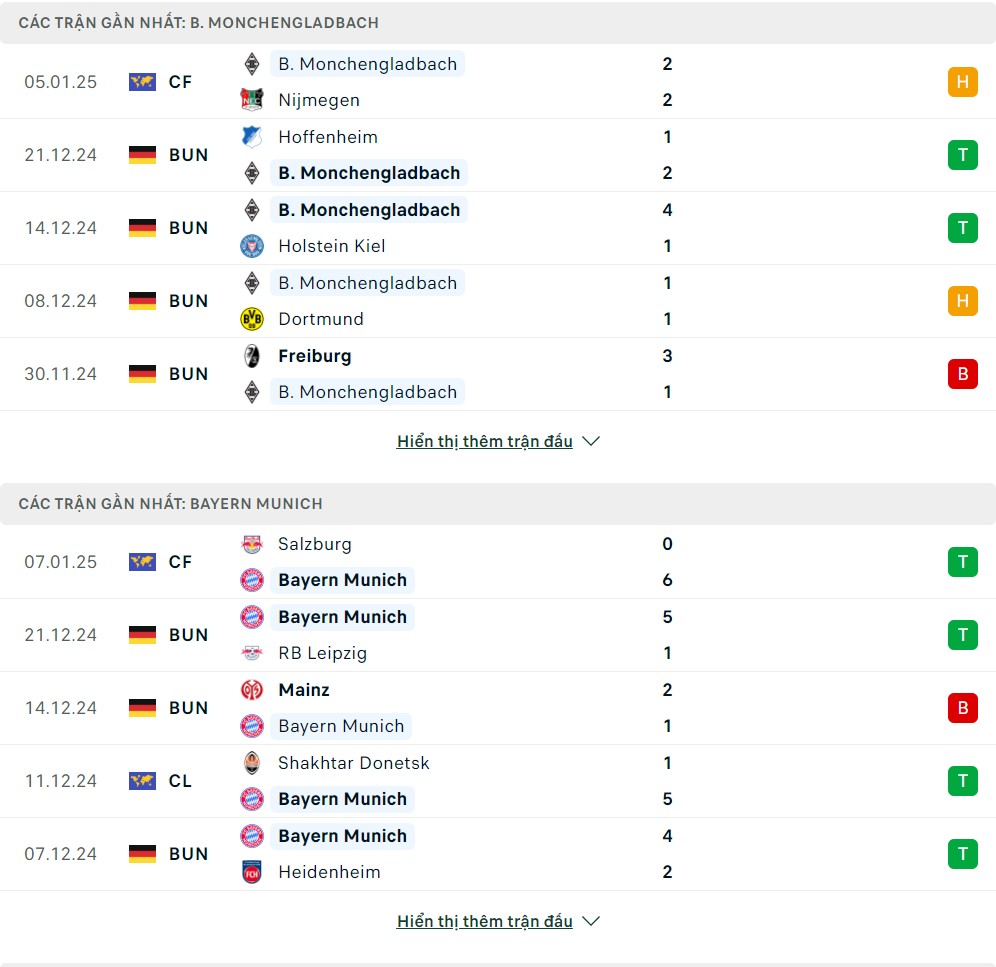This screenshot has height=967, width=996.
Task: Click the Holstein Kiel crest icon
Action: coord(252,246)
